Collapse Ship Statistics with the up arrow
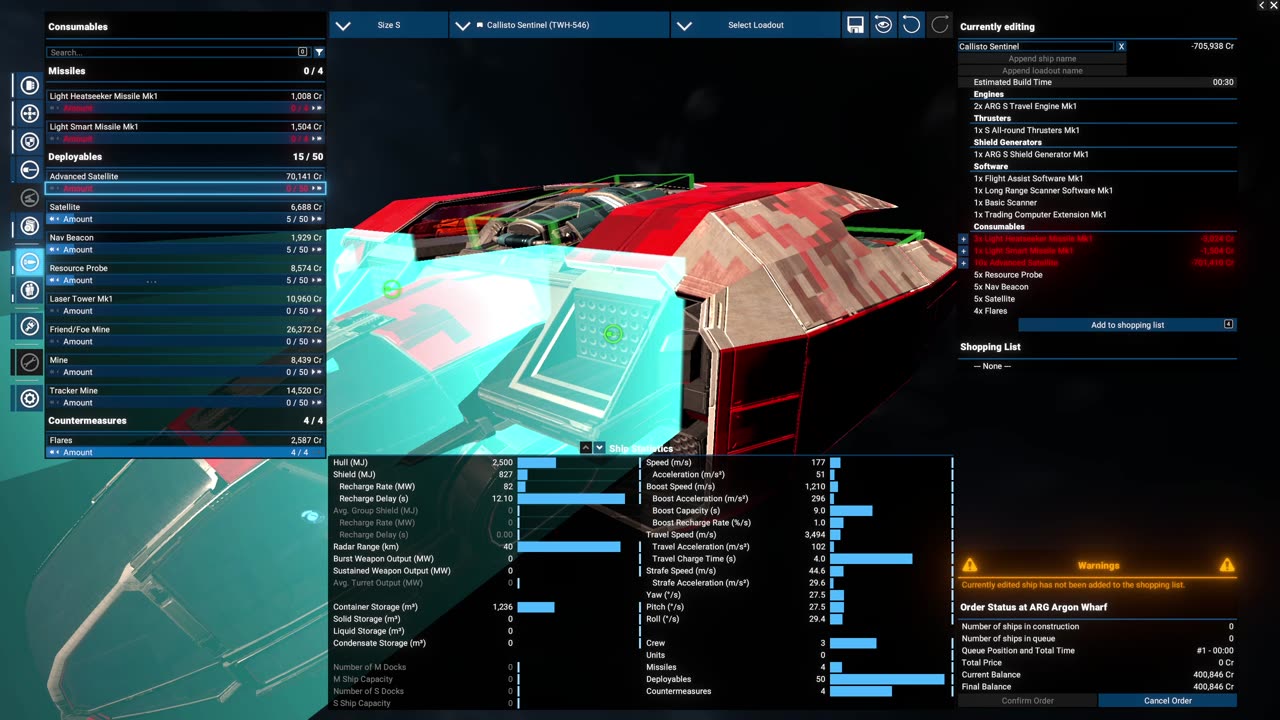Image resolution: width=1280 pixels, height=720 pixels. pos(586,448)
